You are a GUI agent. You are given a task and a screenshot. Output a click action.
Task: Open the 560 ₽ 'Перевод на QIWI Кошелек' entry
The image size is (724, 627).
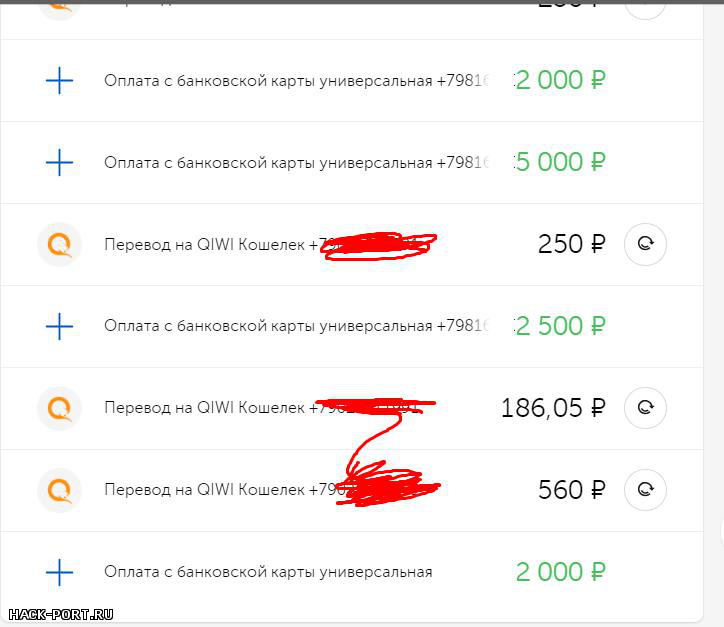coord(351,490)
